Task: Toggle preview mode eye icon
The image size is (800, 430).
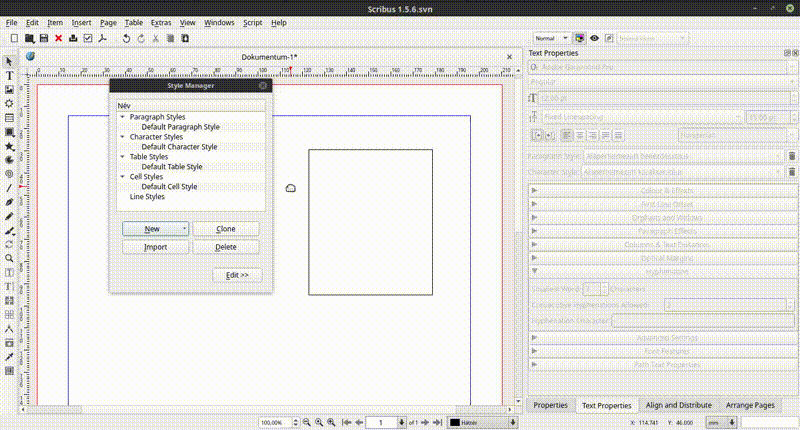Action: point(594,38)
